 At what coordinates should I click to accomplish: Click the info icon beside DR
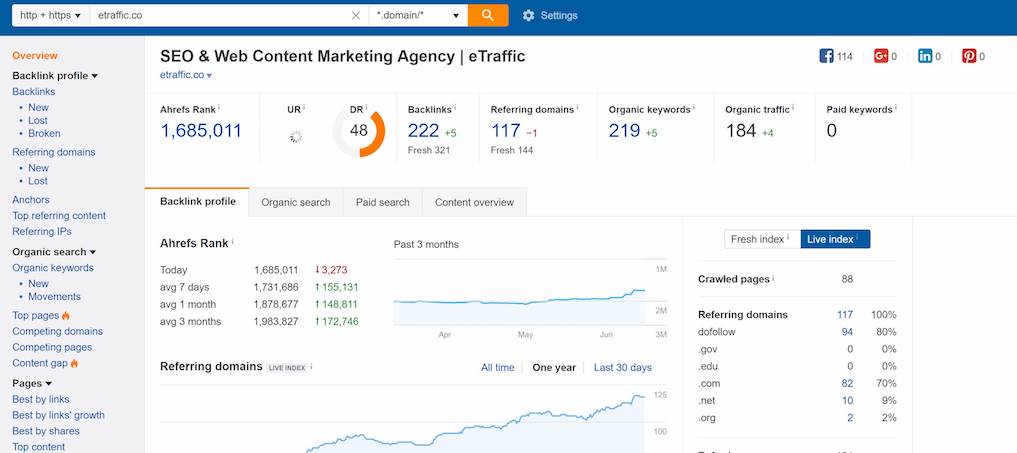(x=366, y=108)
